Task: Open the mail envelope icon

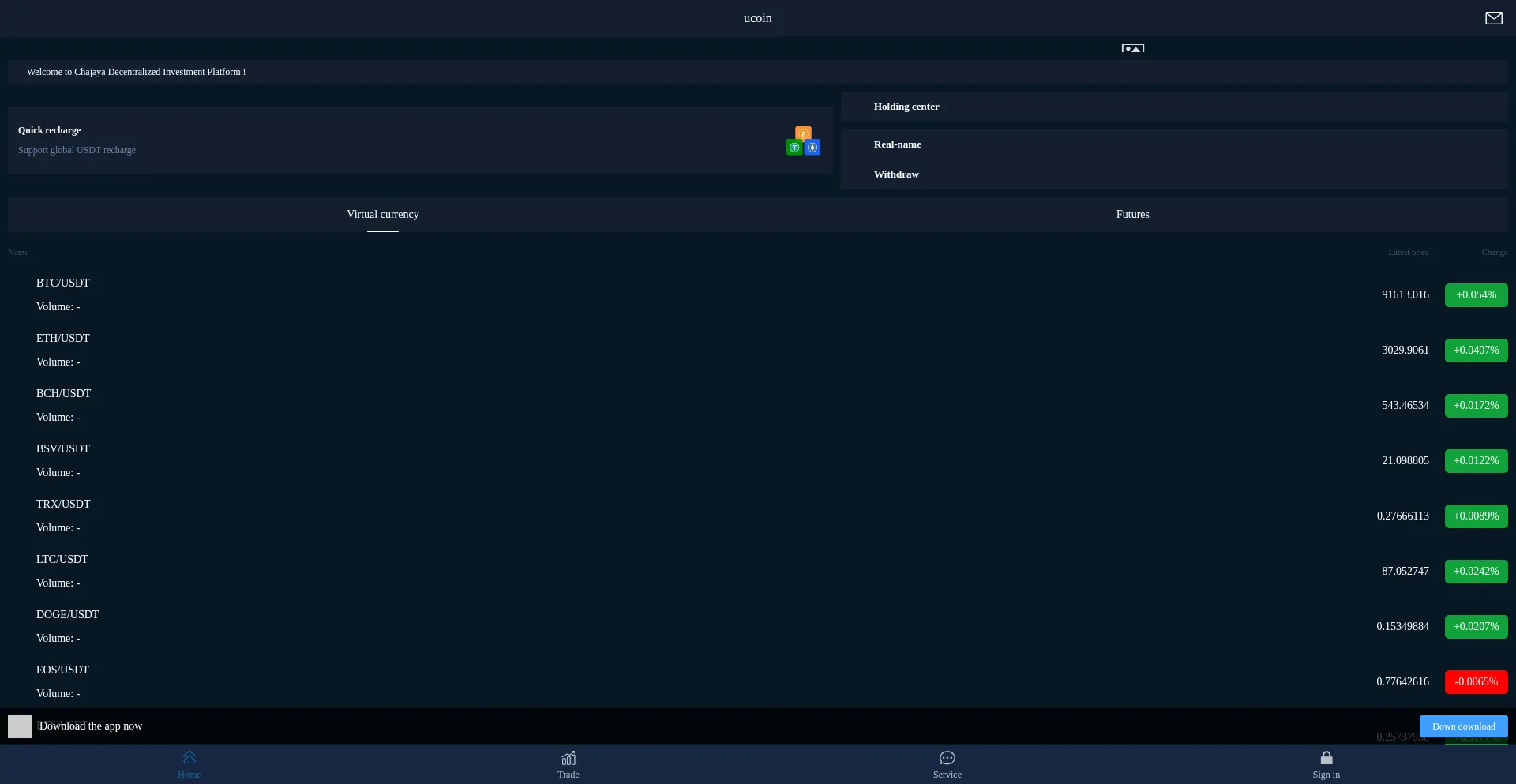Action: [1493, 18]
